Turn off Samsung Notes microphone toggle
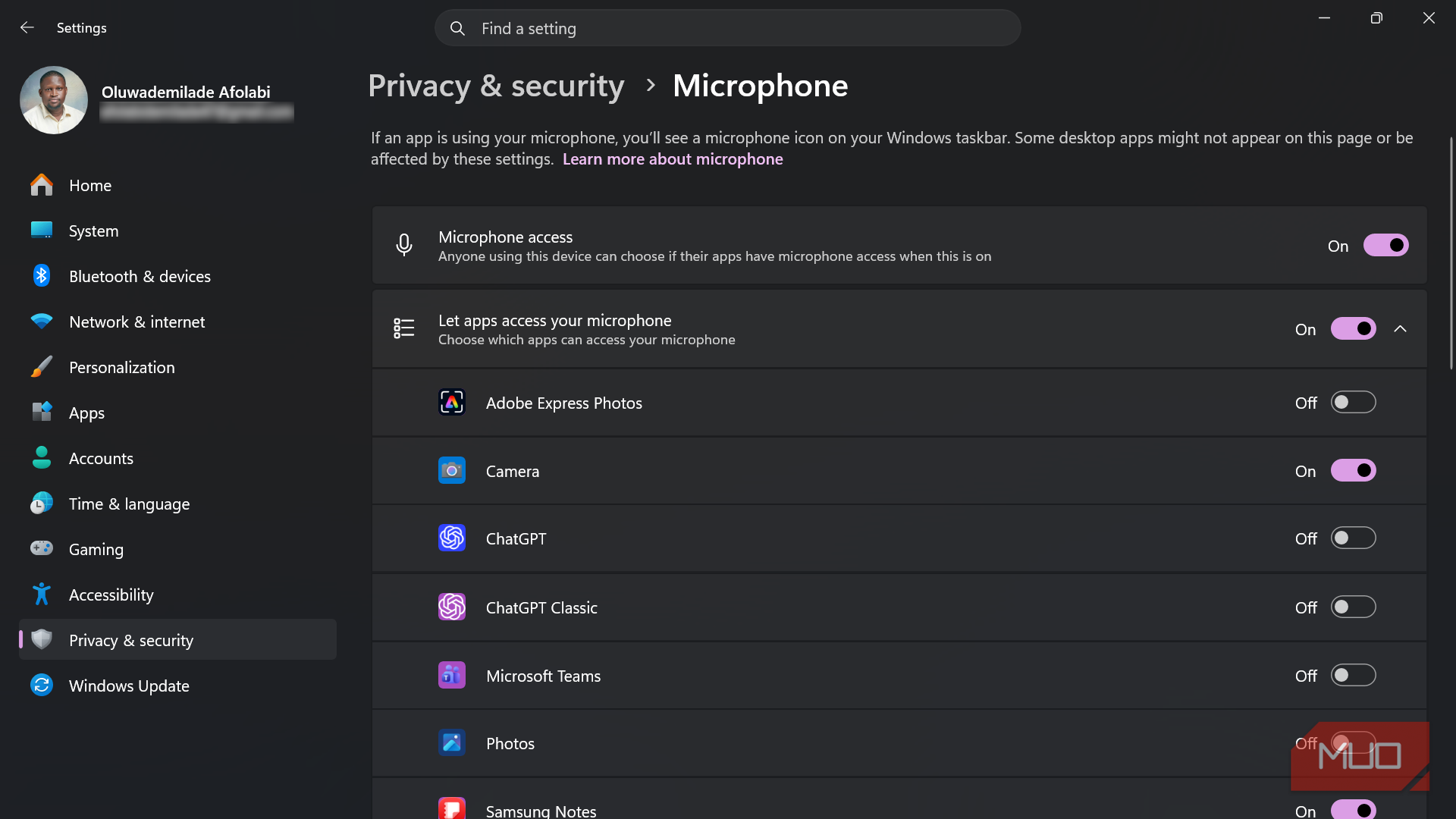Viewport: 1456px width, 819px height. [x=1353, y=810]
